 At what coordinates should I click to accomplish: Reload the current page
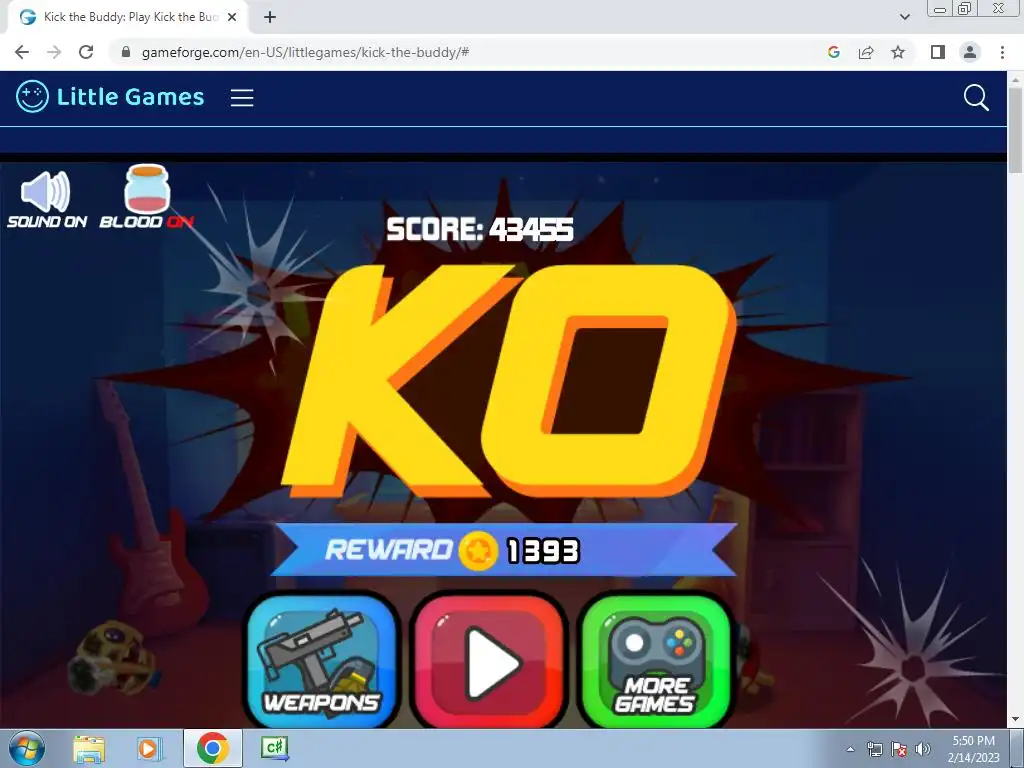click(x=86, y=52)
